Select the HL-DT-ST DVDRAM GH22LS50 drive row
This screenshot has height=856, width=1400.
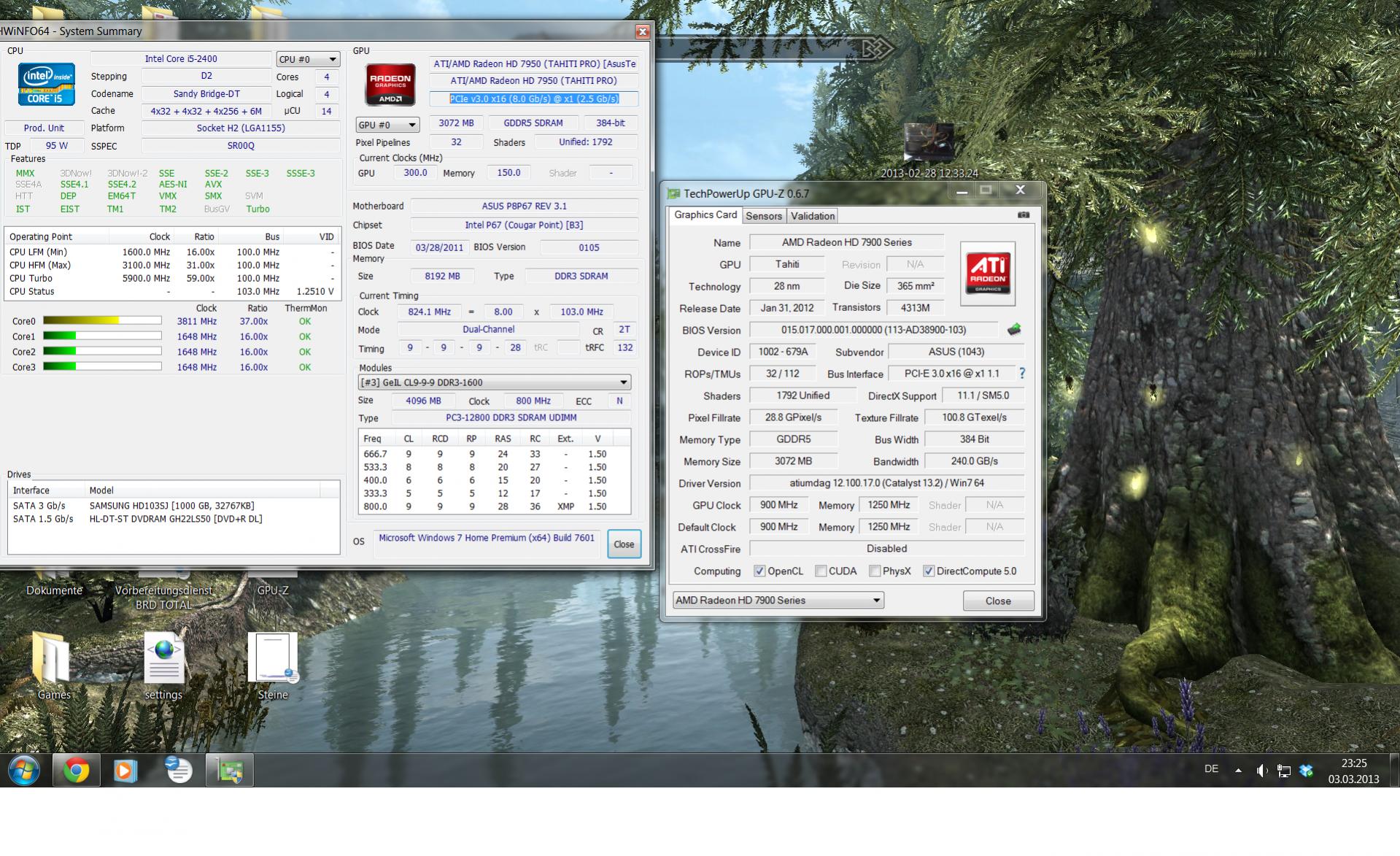coord(174,519)
